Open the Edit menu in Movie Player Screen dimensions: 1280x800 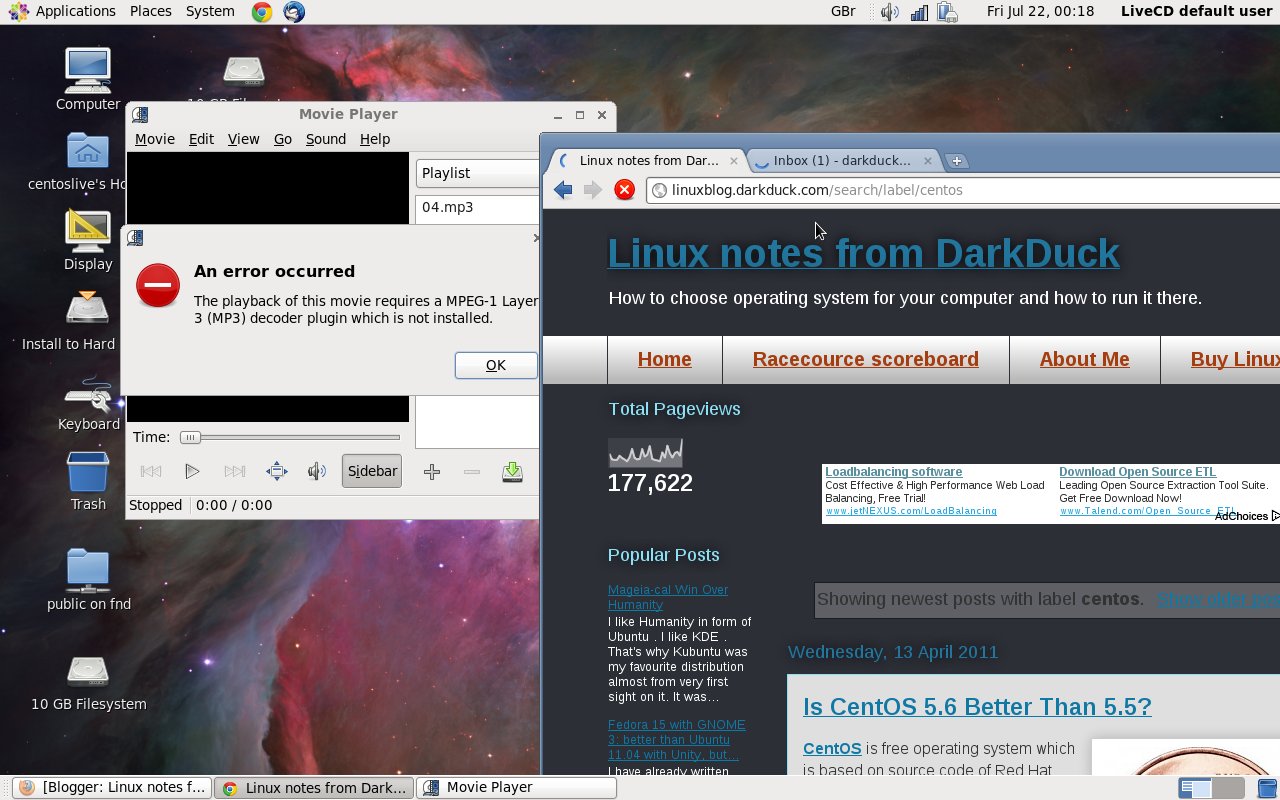click(x=201, y=139)
